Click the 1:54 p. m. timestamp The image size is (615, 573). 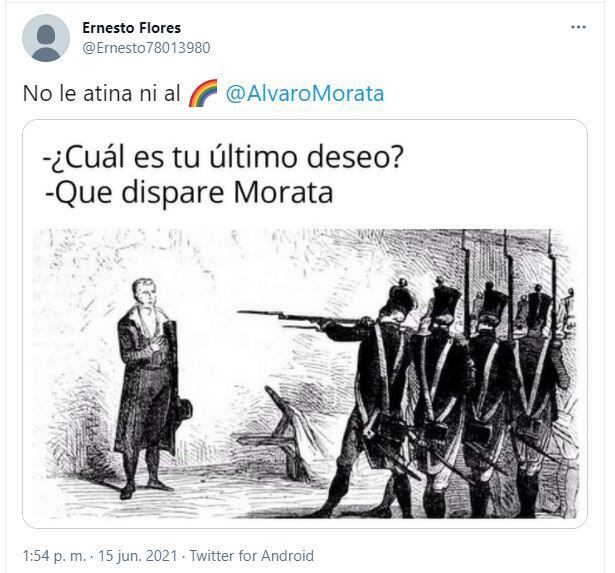(54, 556)
